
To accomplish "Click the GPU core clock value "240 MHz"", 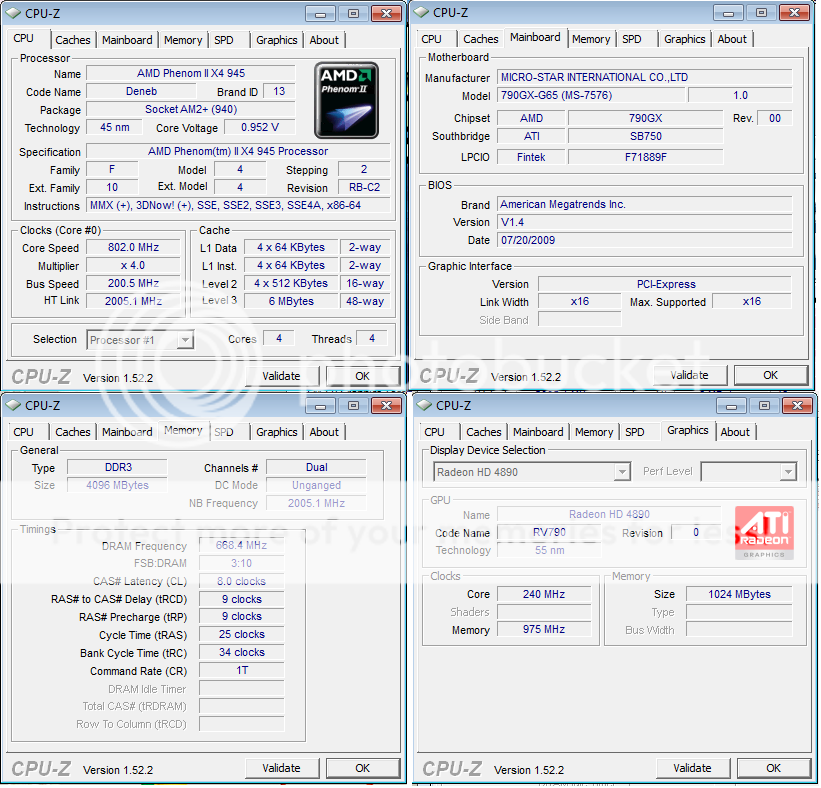I will pos(544,594).
